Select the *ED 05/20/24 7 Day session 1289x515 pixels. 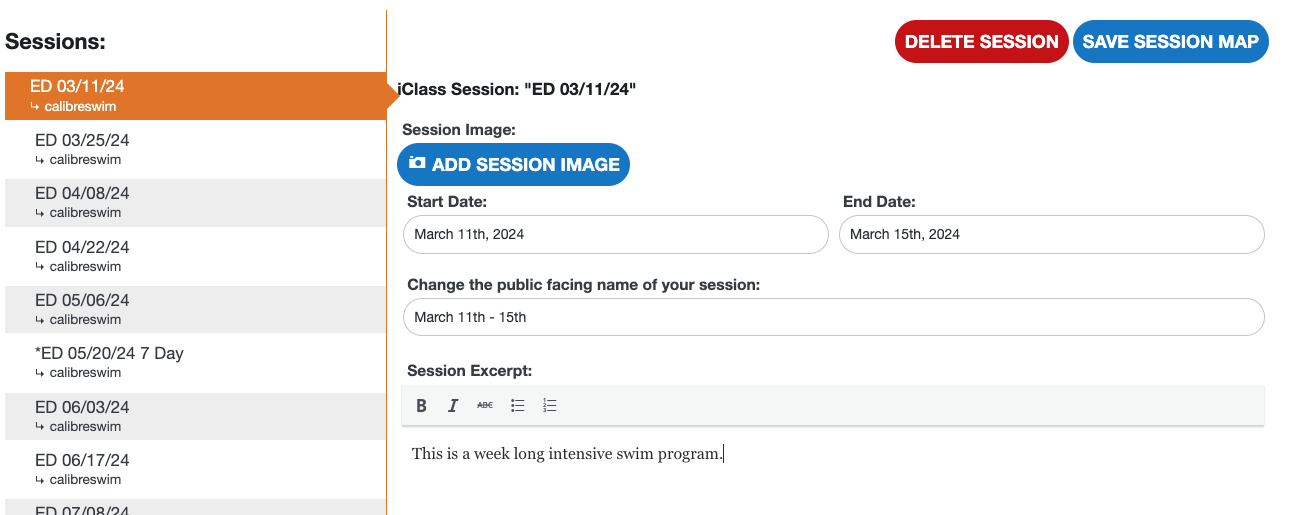(195, 362)
